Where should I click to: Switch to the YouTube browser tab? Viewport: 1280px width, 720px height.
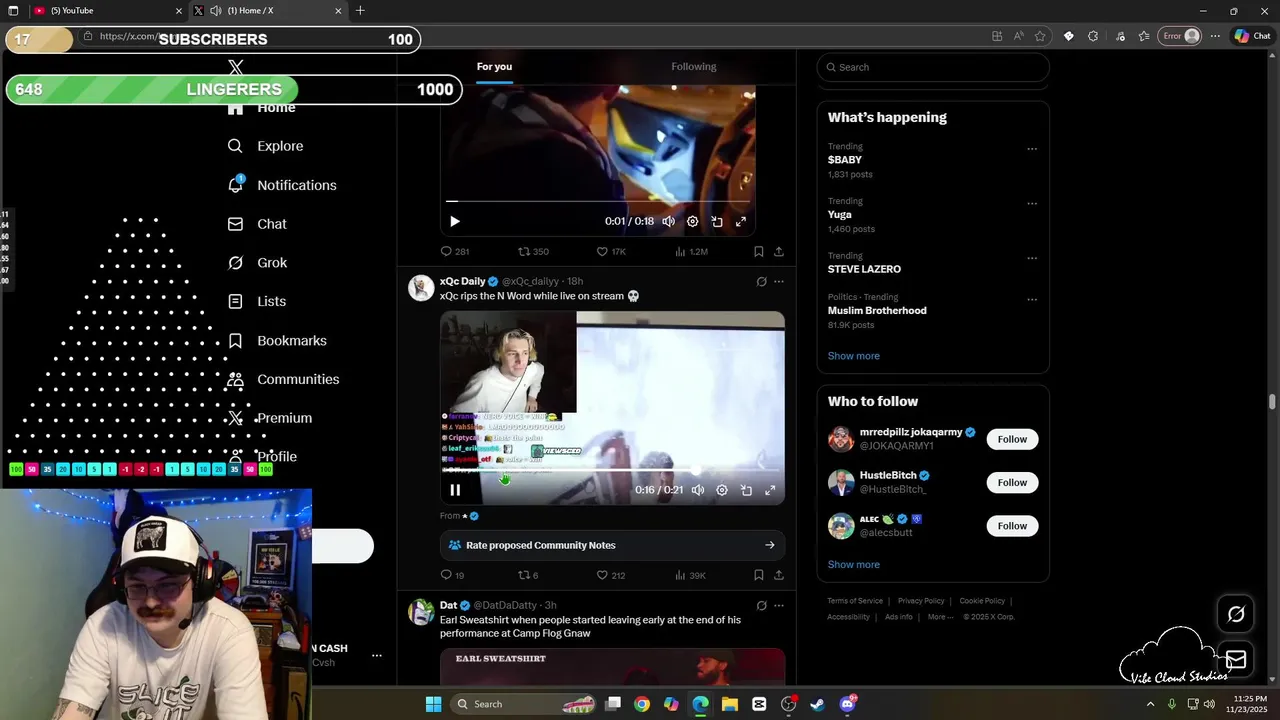click(x=106, y=11)
